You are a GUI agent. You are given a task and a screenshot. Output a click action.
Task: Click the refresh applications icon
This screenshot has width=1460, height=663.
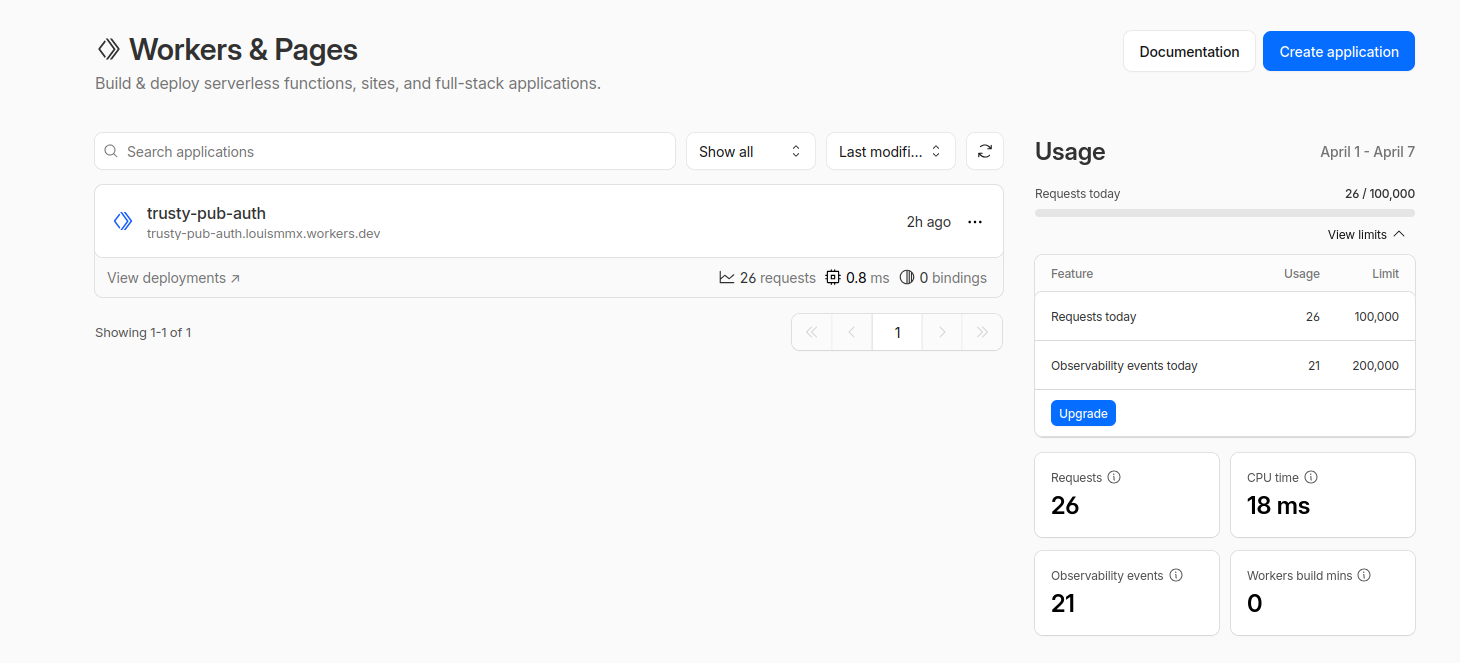(x=984, y=151)
